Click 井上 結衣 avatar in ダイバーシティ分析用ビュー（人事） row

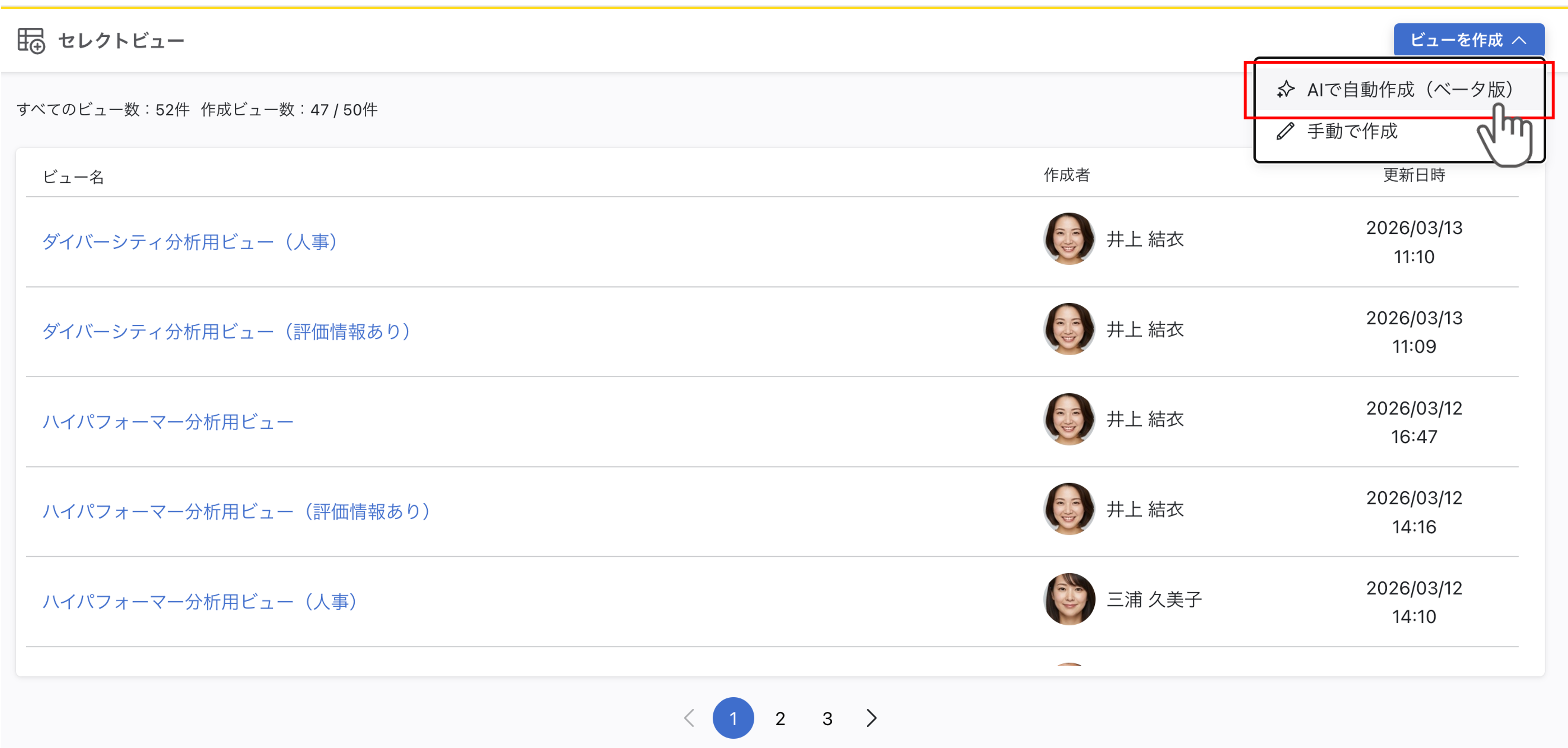[x=1069, y=240]
